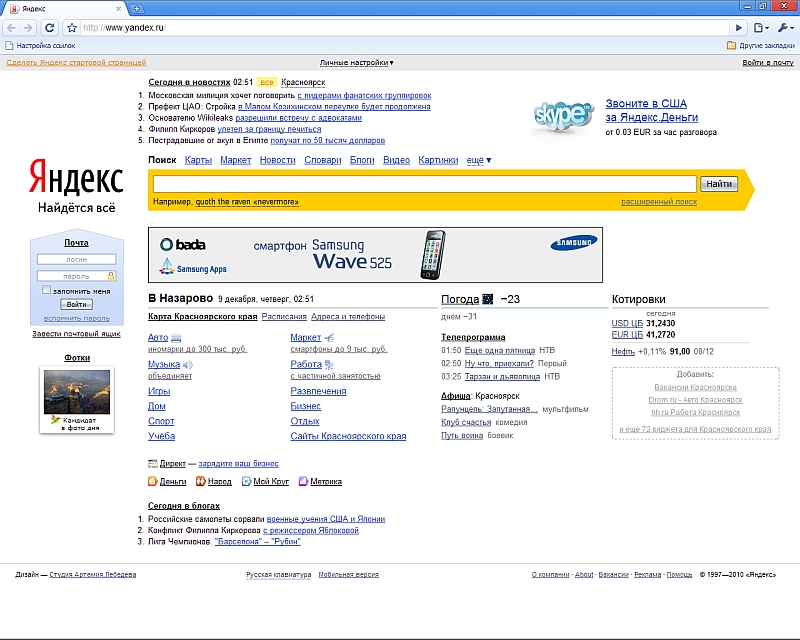Open the Нефть quote link
The height and width of the screenshot is (640, 800).
[623, 351]
